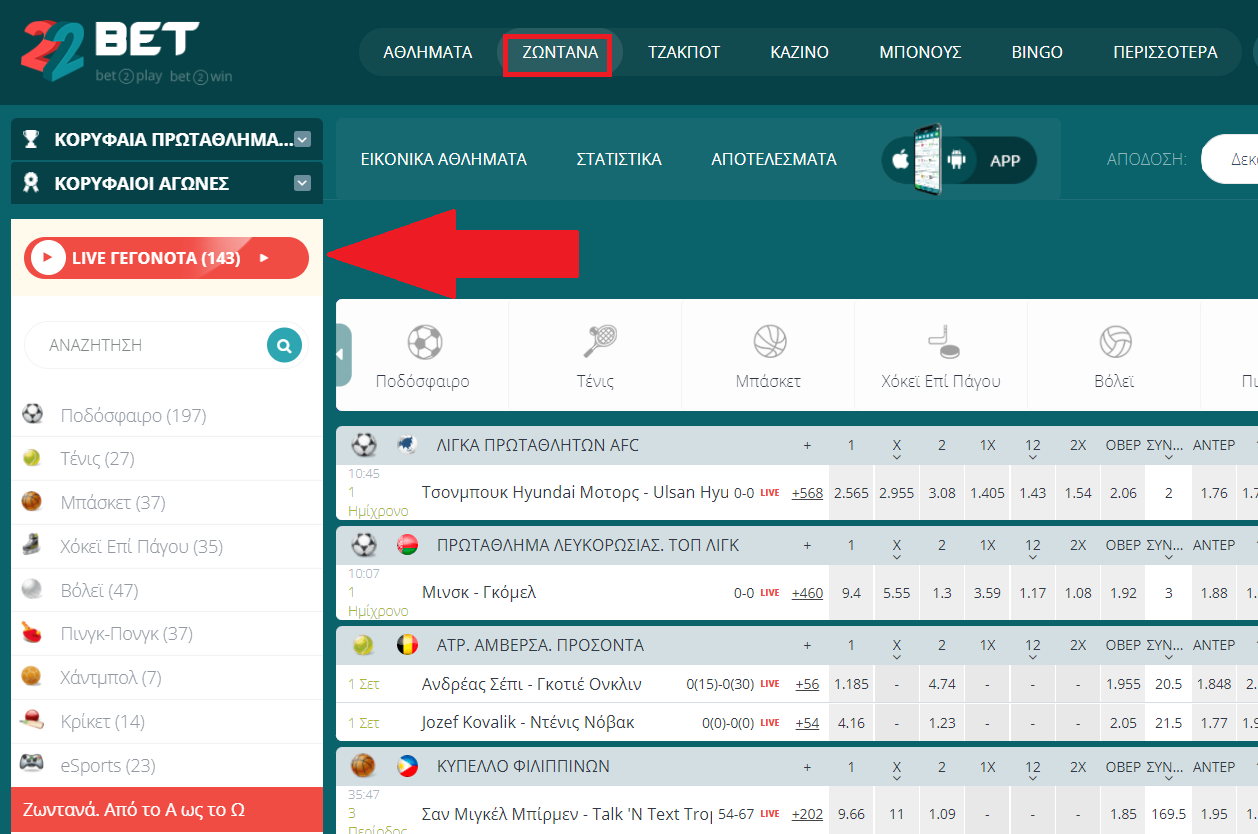Open the ΜΠΟΝΟΥΣ menu item
This screenshot has height=834, width=1258.
tap(920, 52)
